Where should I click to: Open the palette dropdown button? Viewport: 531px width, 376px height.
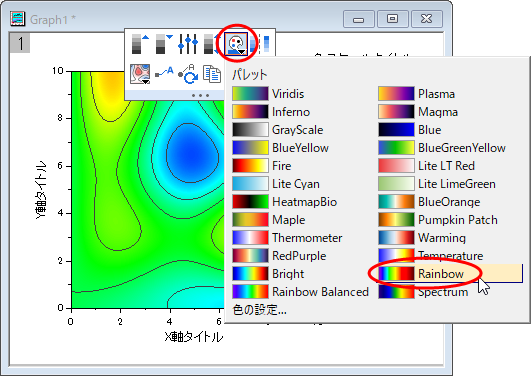click(x=236, y=44)
